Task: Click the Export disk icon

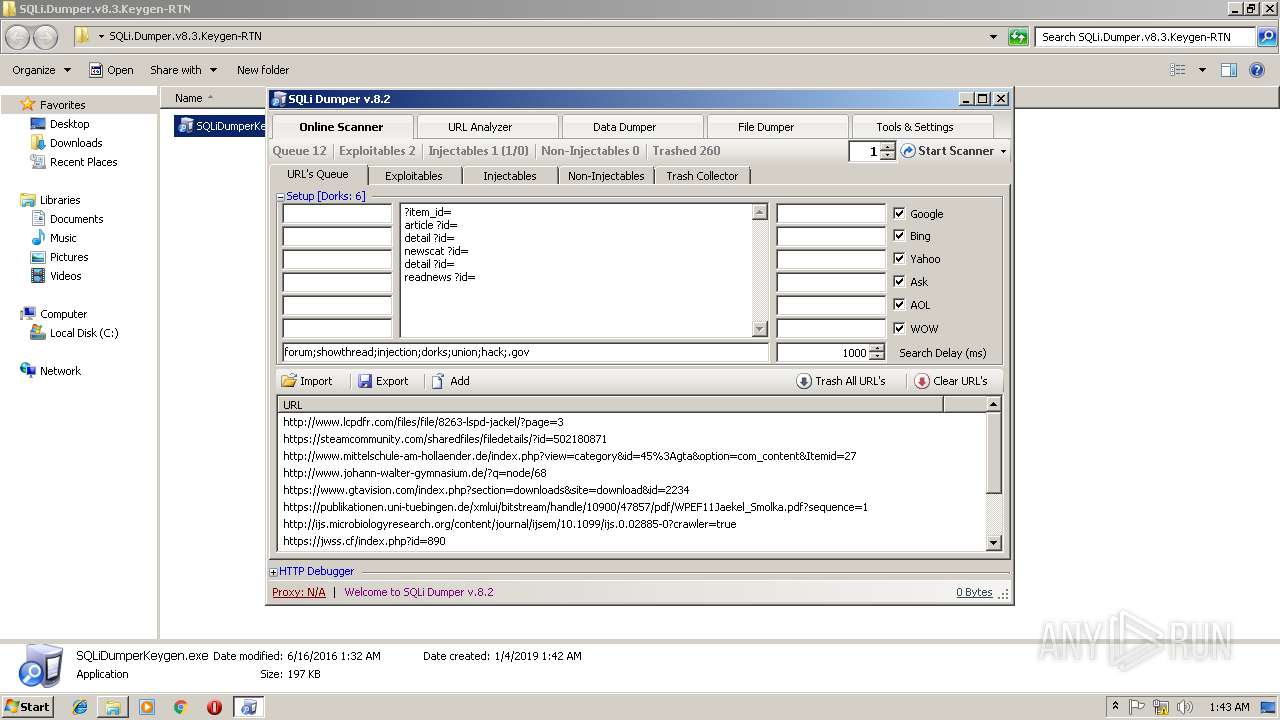Action: pyautogui.click(x=365, y=381)
